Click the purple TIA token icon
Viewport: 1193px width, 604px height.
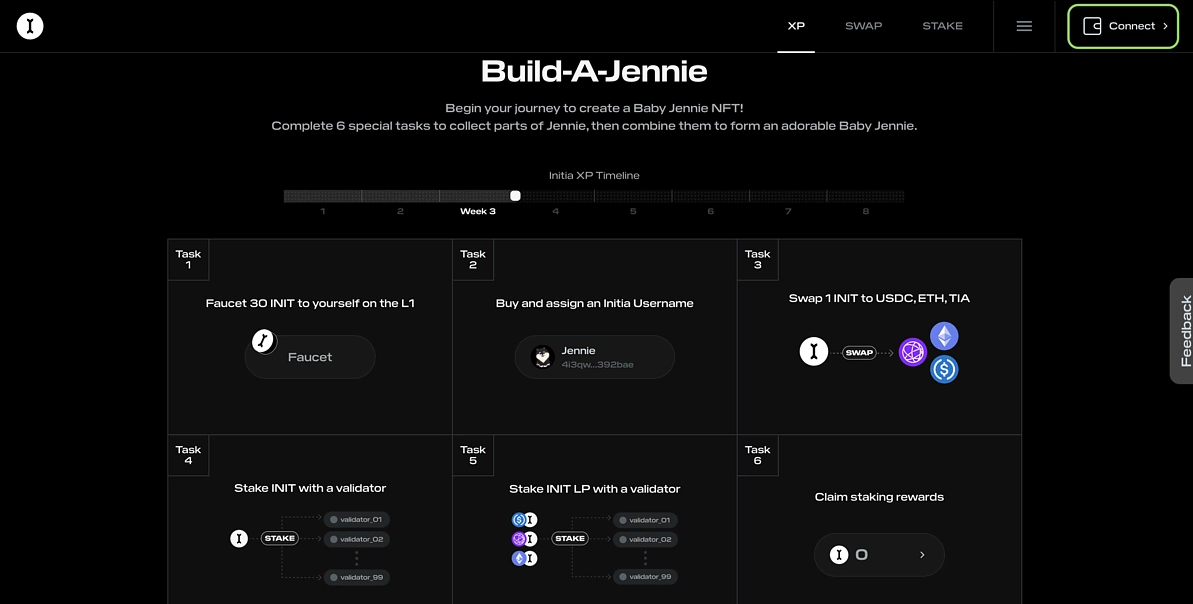[912, 352]
